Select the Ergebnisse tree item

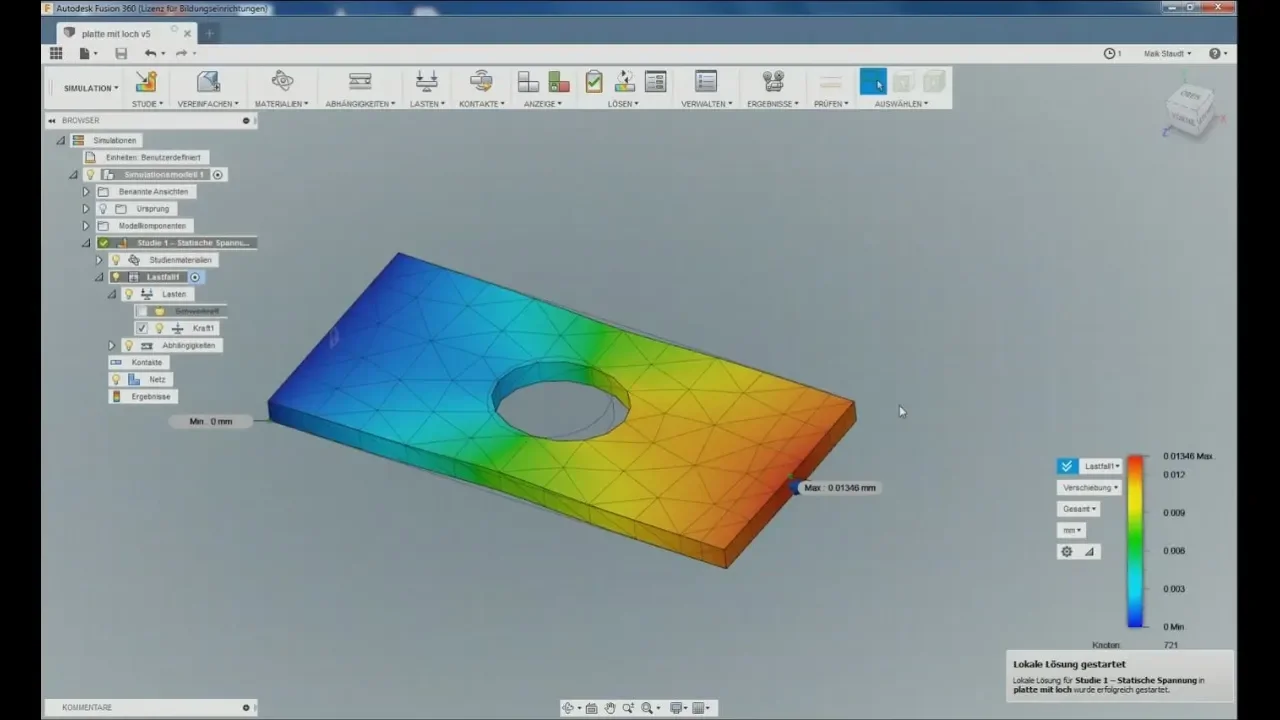click(142, 396)
